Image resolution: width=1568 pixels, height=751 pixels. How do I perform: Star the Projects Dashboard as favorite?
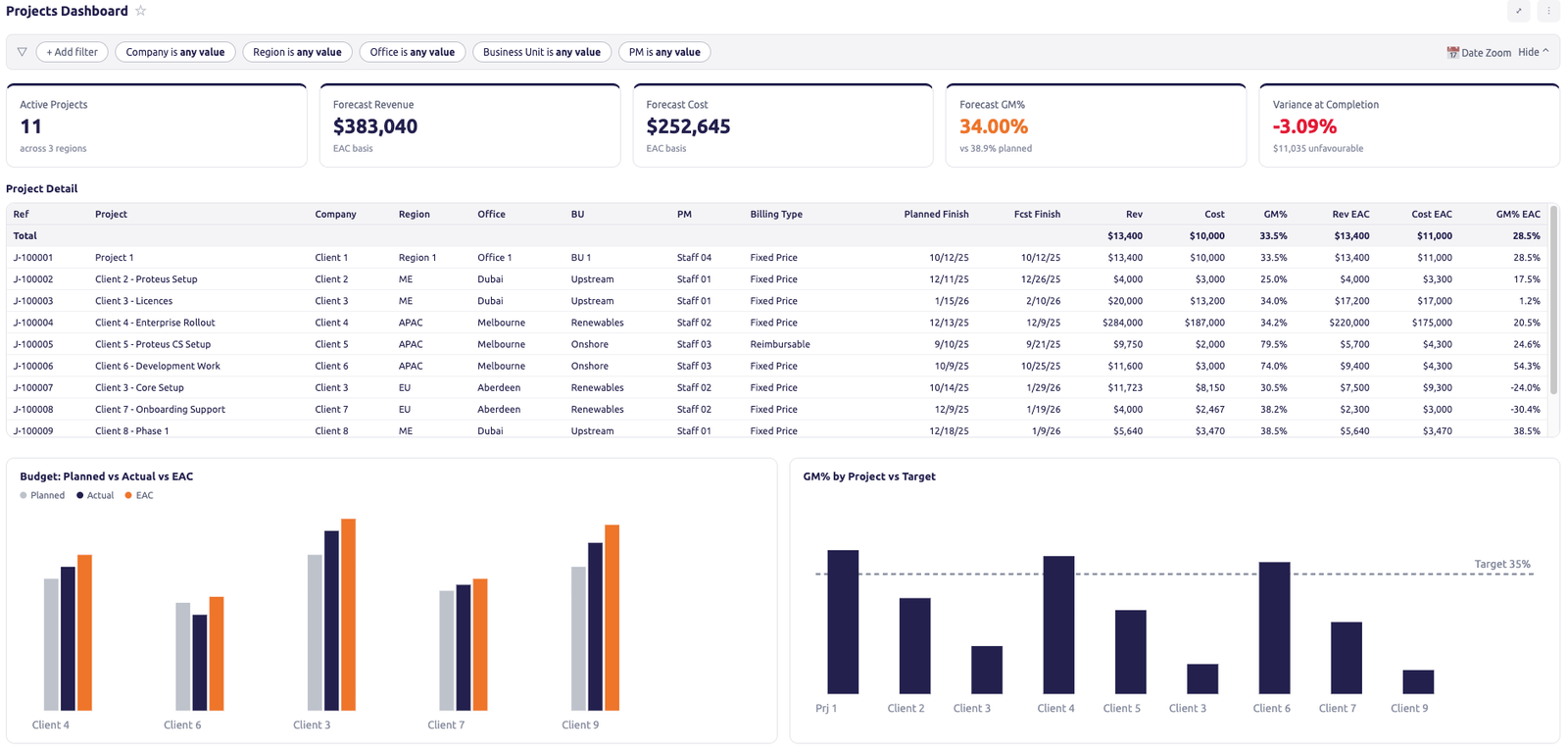(x=140, y=11)
